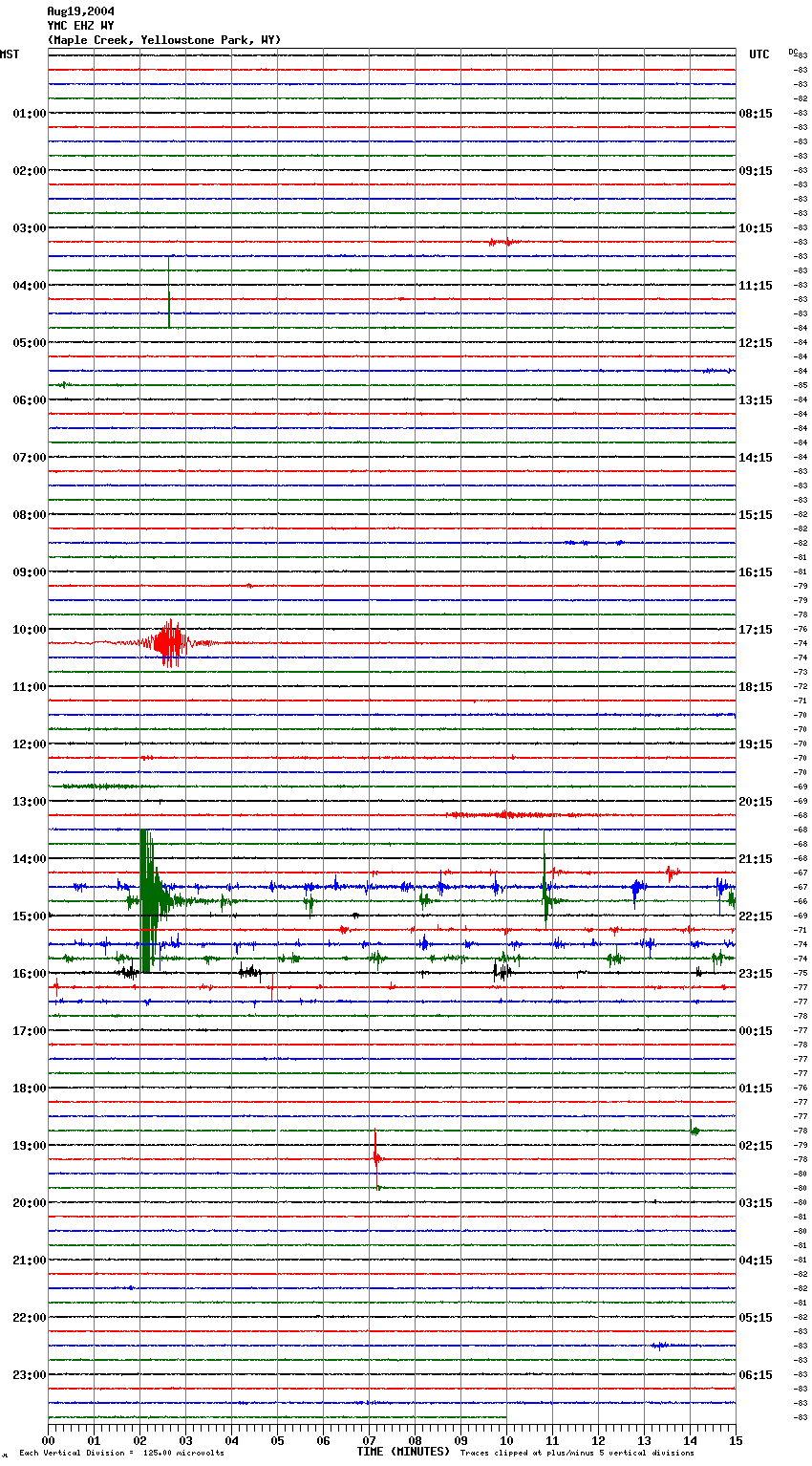Select the 01:00 MST time label

[29, 114]
